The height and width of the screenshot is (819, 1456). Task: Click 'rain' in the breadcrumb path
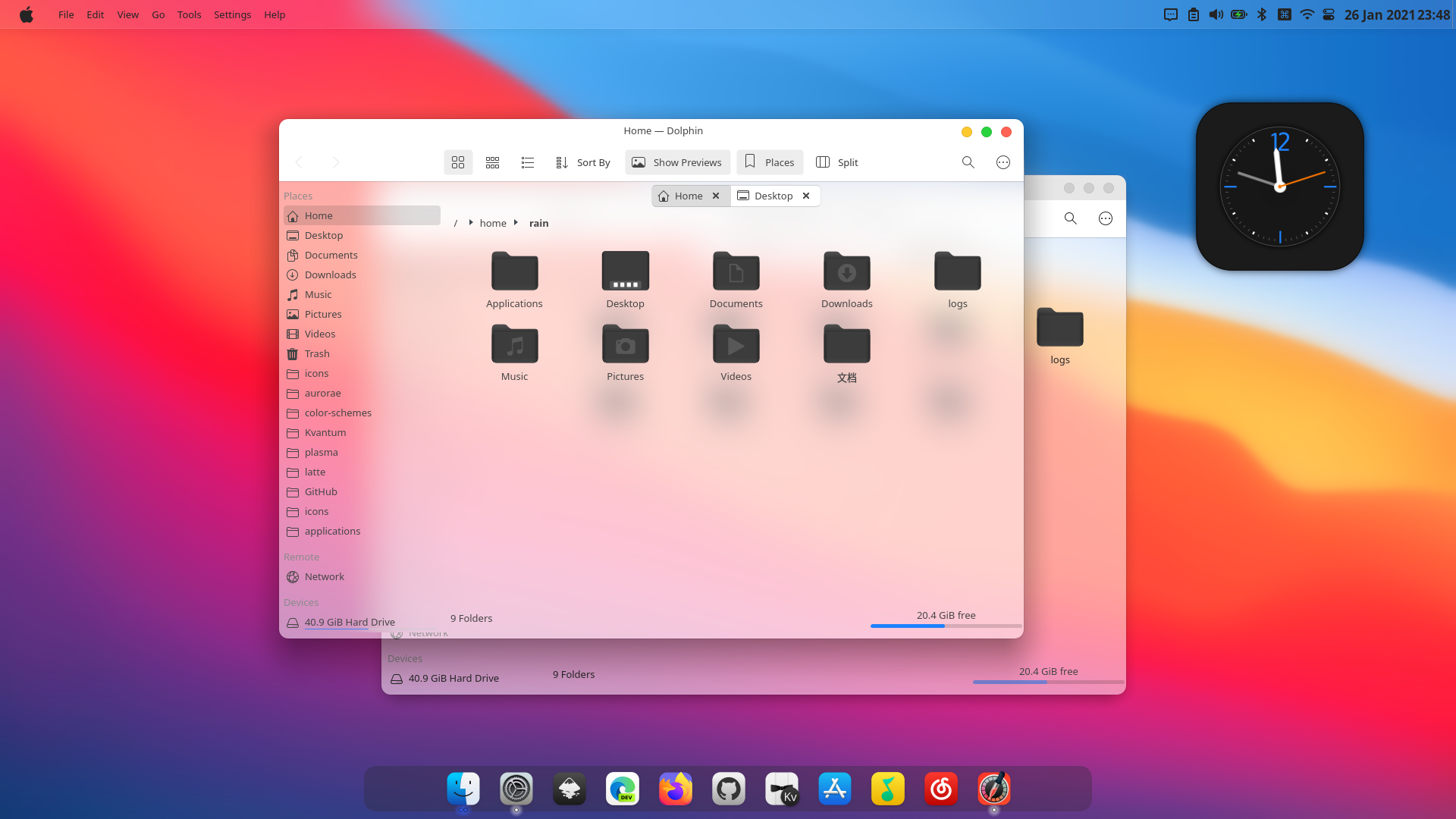click(539, 223)
